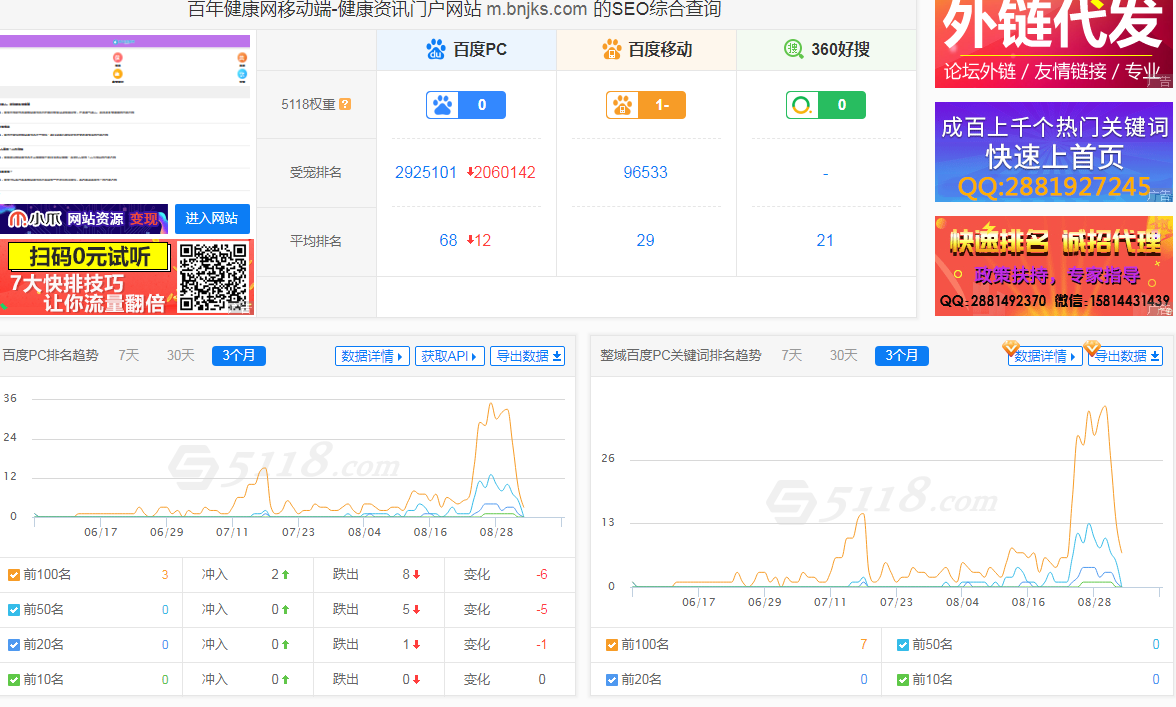Click the 小爪 网站资源变现 banner
The image size is (1176, 707).
[x=84, y=219]
